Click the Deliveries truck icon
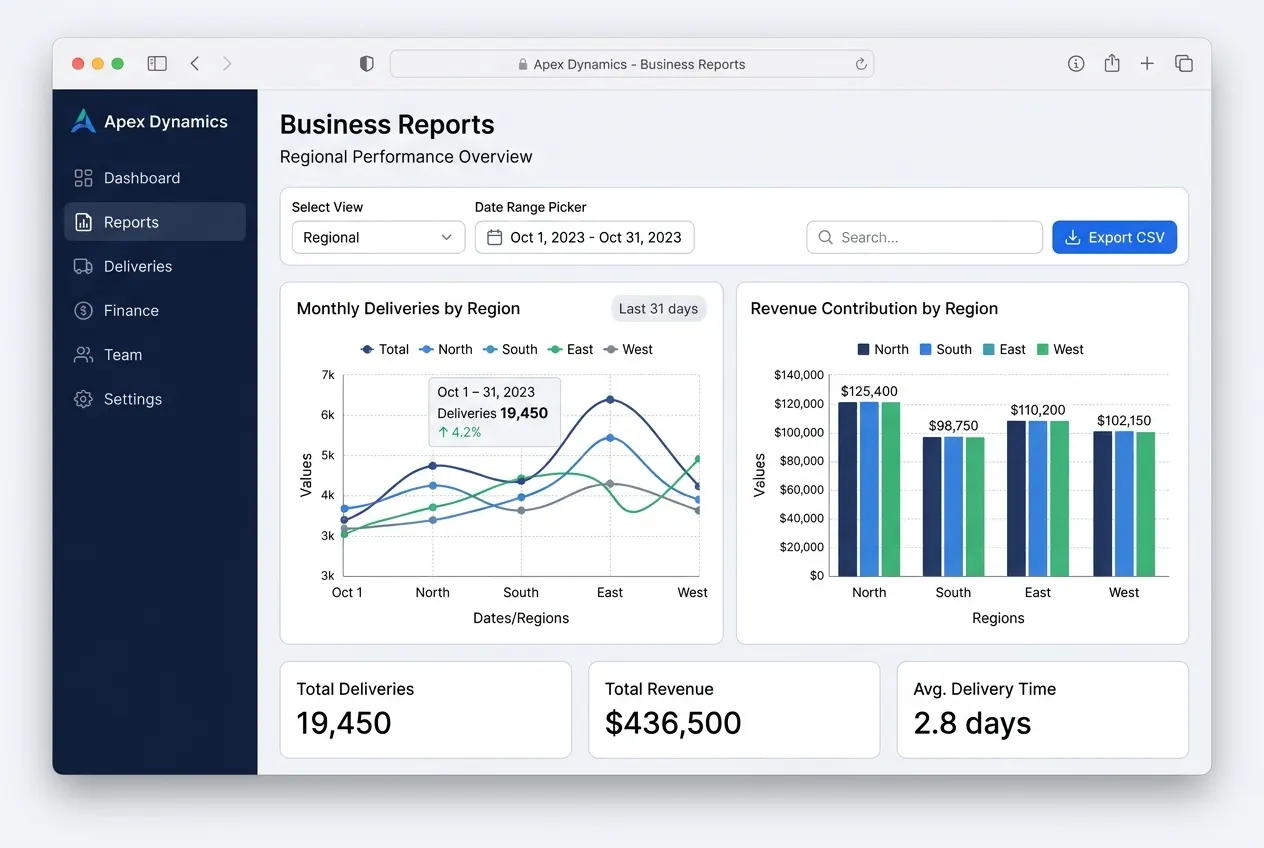 (83, 266)
